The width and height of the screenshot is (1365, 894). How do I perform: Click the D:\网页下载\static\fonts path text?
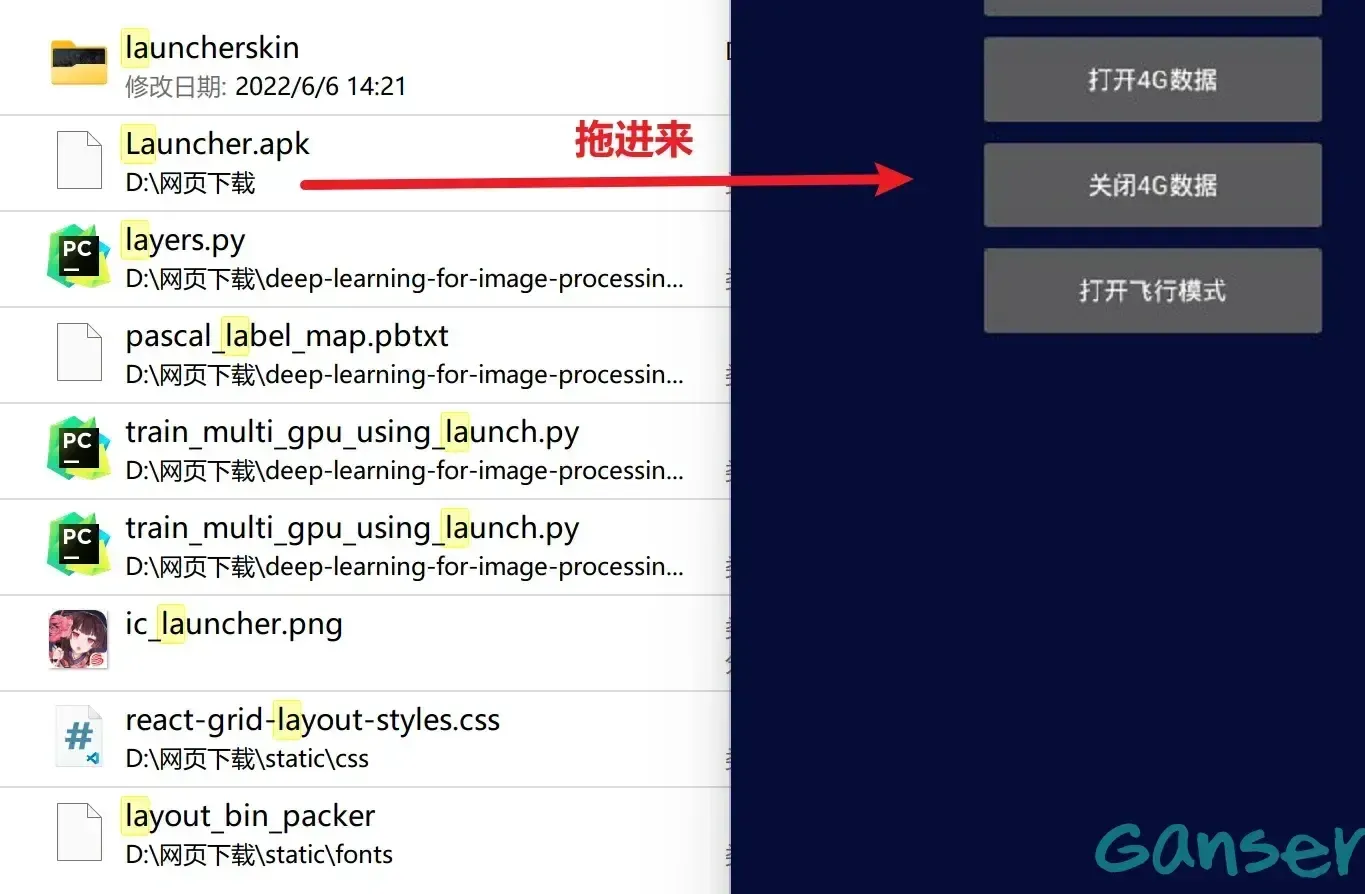click(259, 855)
